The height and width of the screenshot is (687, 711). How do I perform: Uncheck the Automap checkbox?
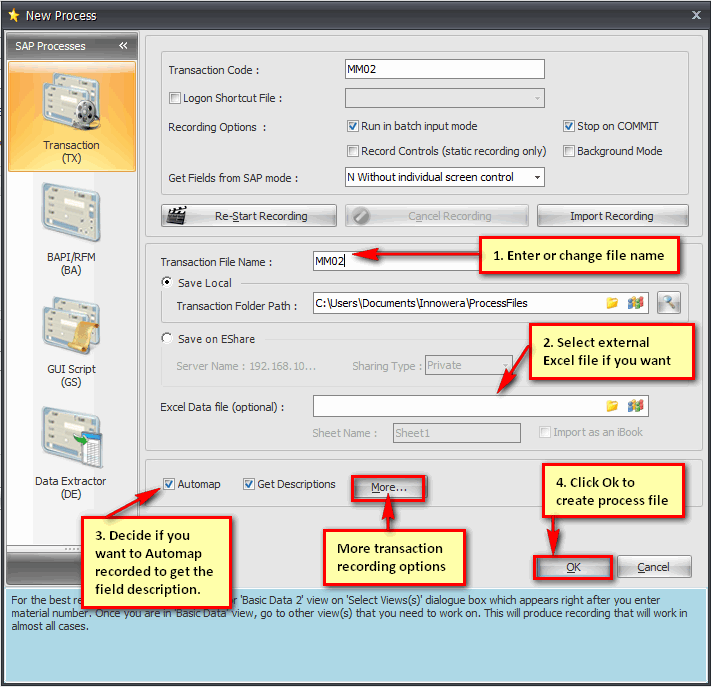(168, 485)
